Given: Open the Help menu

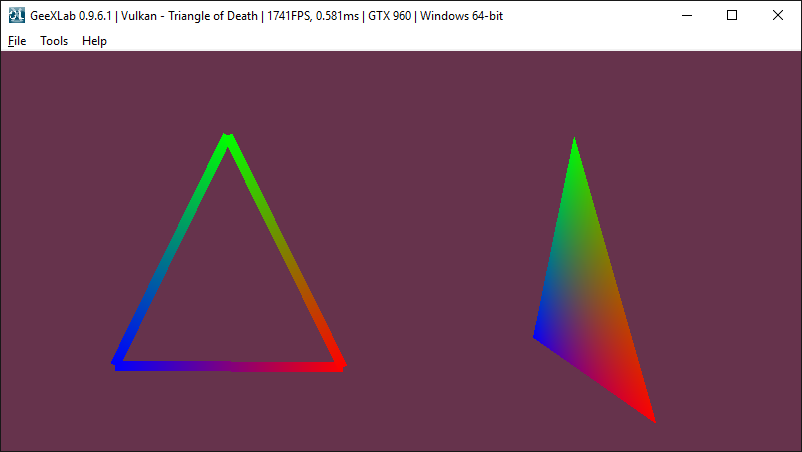Looking at the screenshot, I should pyautogui.click(x=94, y=41).
